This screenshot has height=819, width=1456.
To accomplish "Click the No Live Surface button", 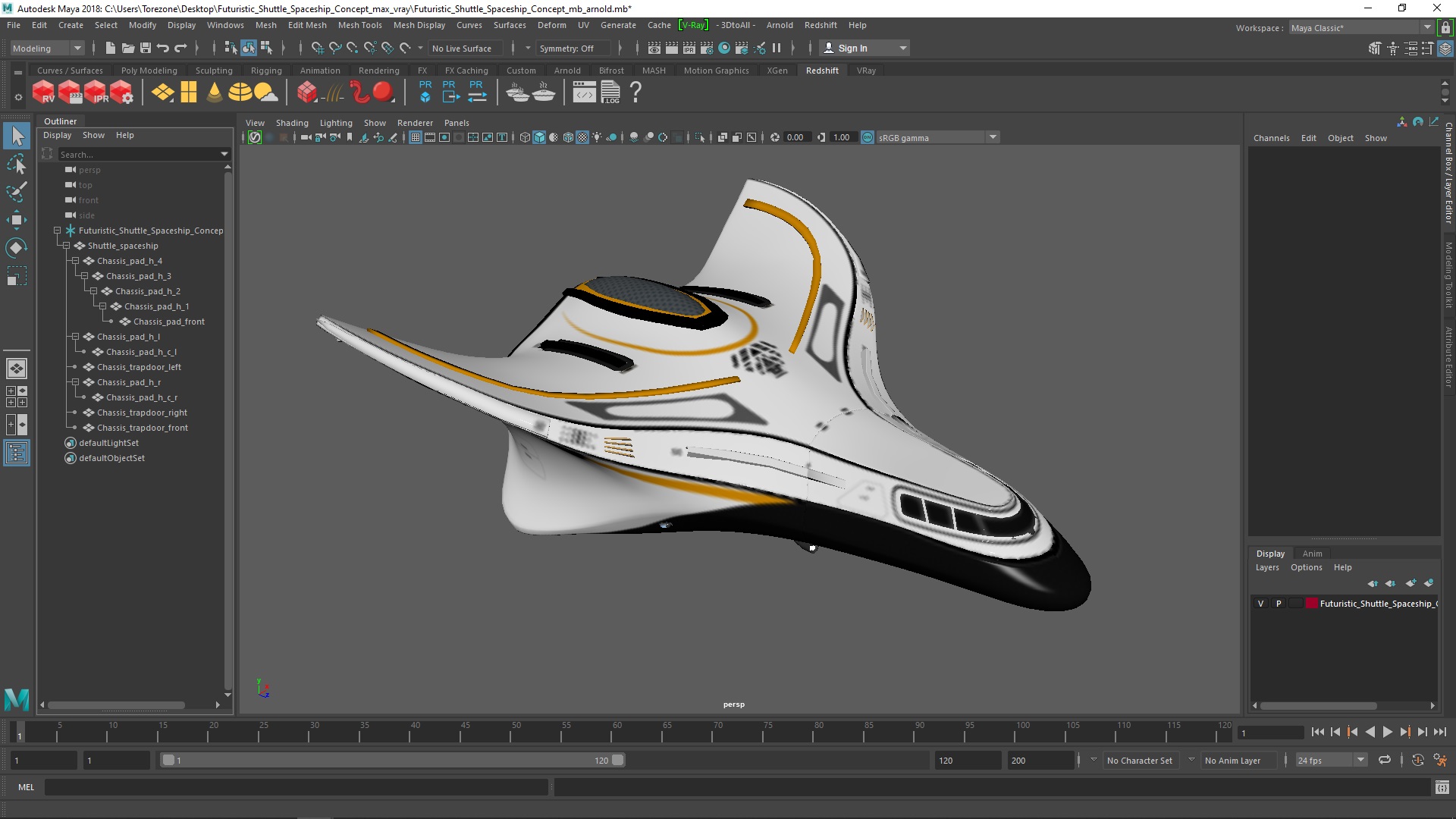I will pyautogui.click(x=464, y=47).
